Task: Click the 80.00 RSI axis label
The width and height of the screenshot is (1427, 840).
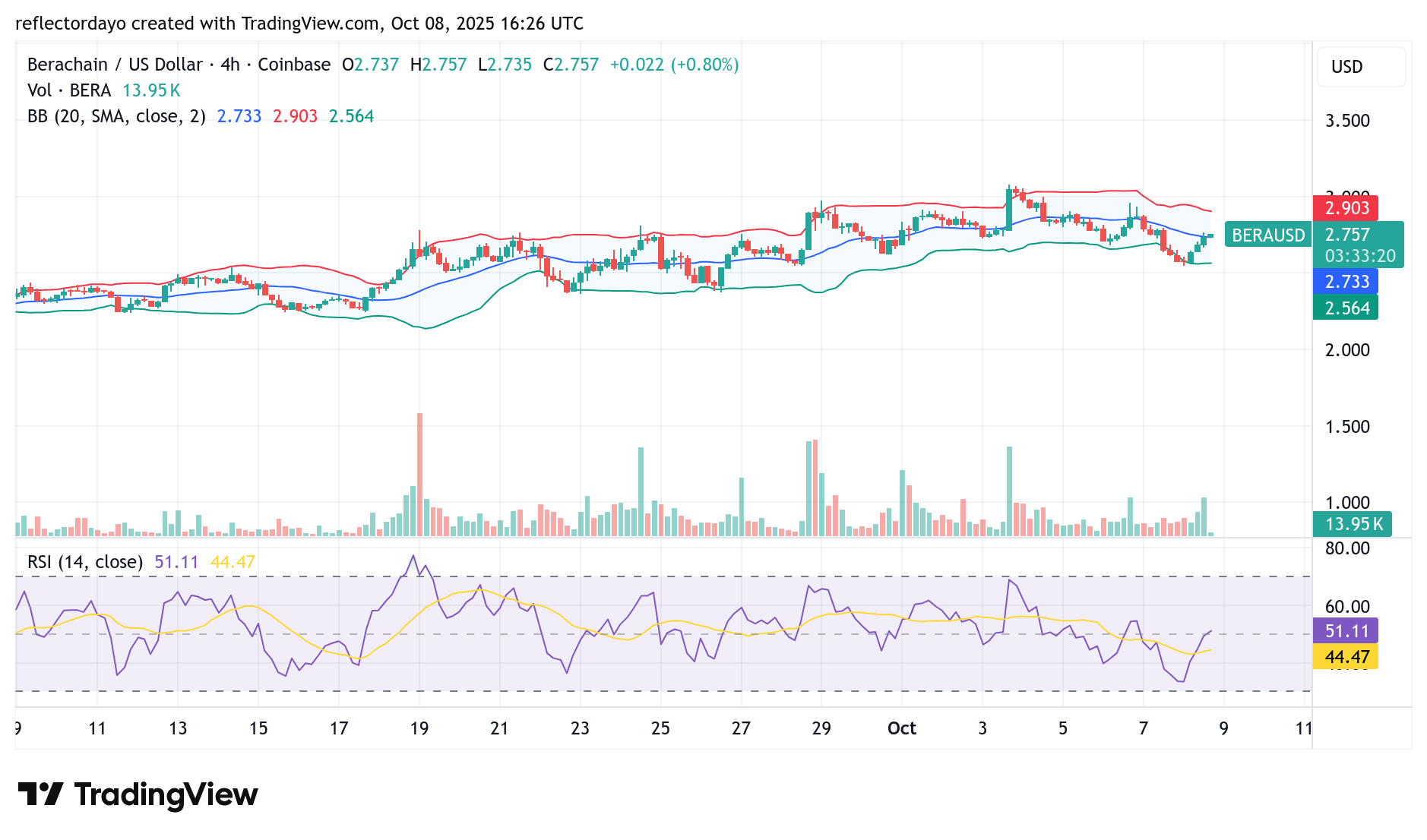Action: pos(1347,548)
